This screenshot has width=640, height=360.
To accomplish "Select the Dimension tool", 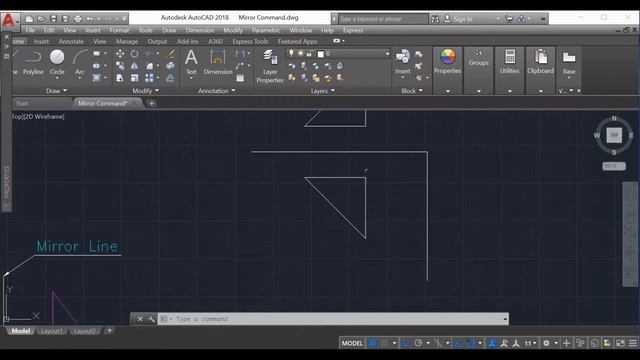I will [218, 62].
